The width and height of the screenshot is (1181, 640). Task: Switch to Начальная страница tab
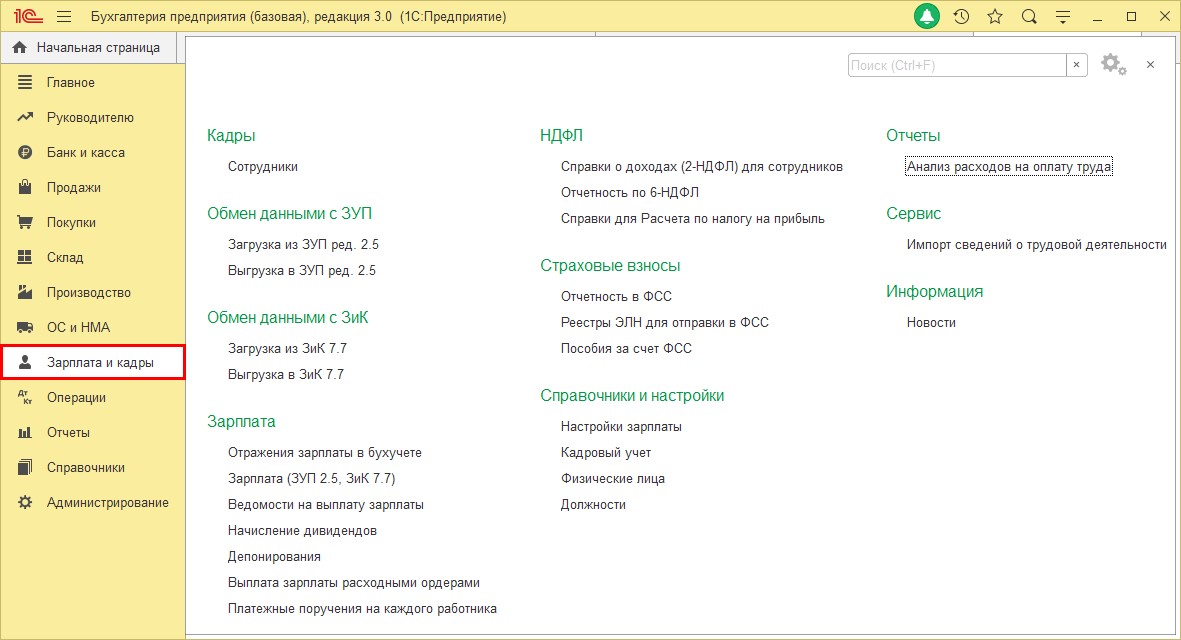click(88, 47)
